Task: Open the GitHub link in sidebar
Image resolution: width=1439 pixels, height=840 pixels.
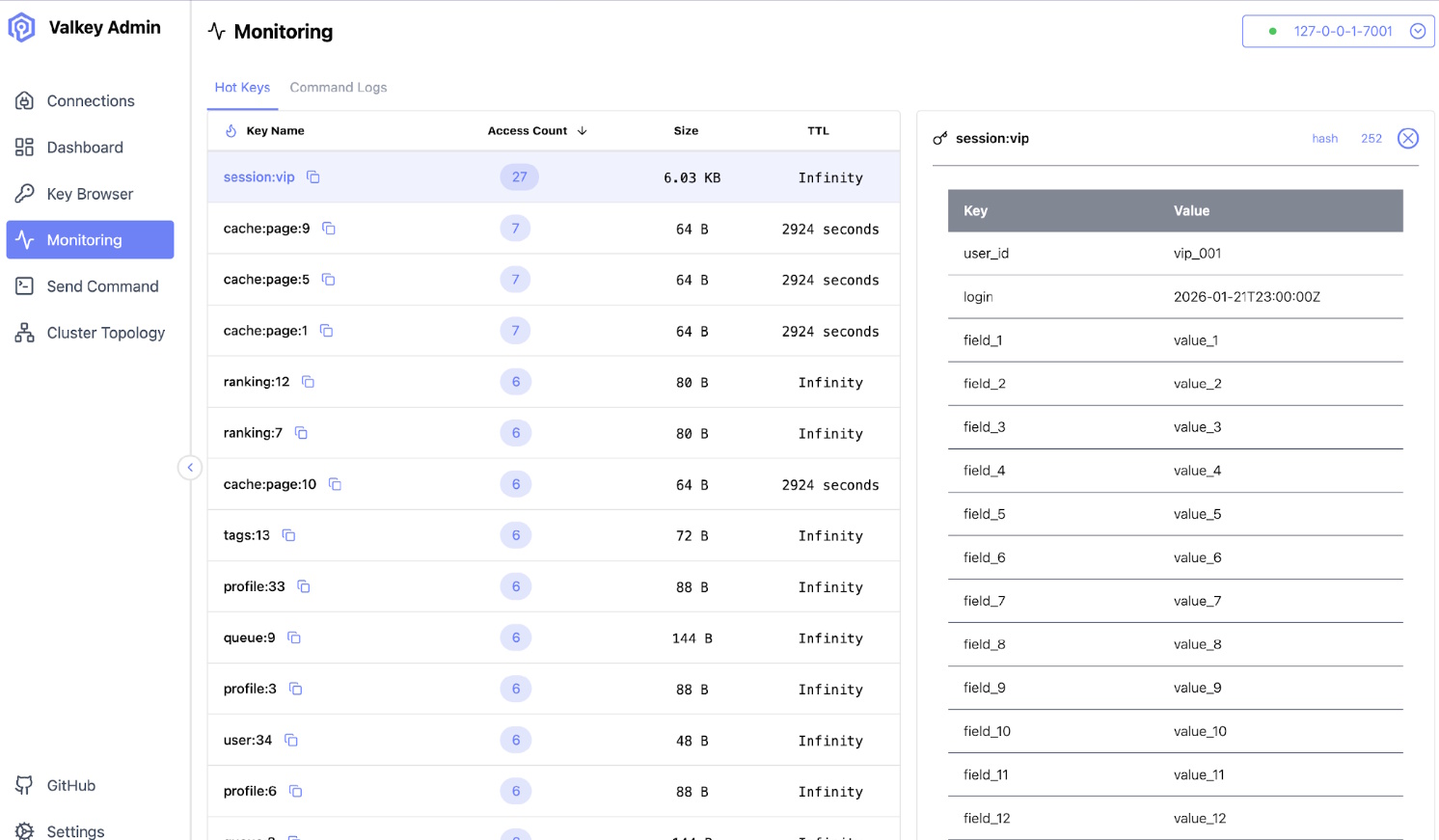Action: [70, 785]
